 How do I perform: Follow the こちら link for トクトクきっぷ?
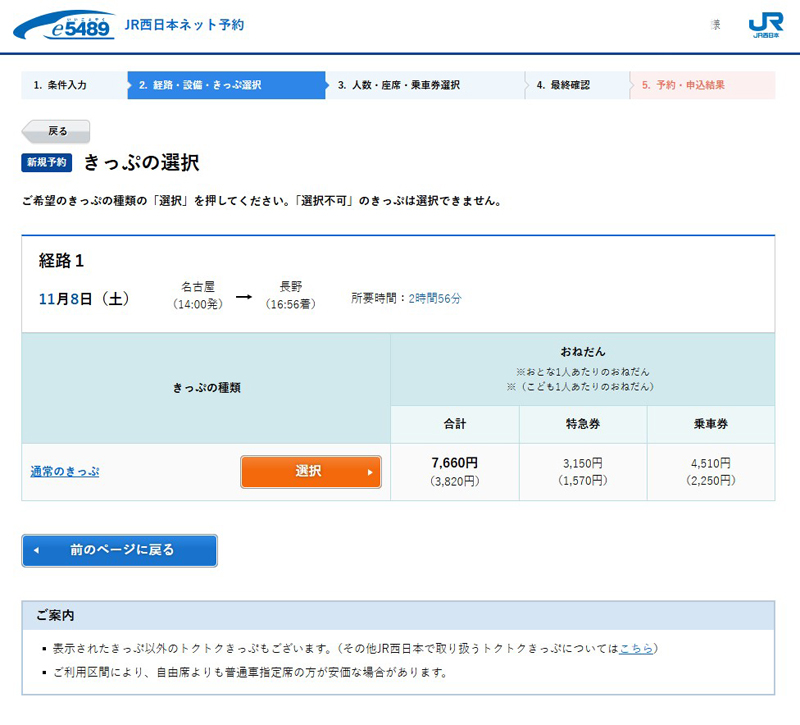(x=636, y=648)
